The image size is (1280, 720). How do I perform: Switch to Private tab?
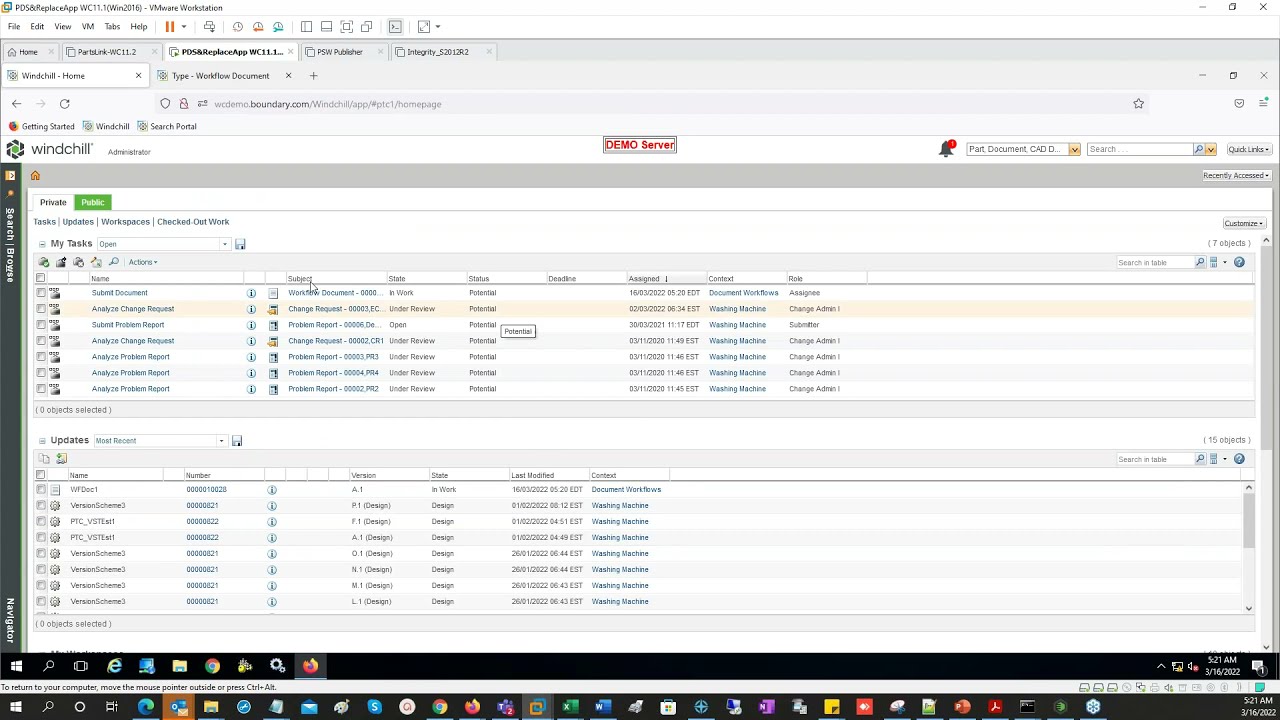coord(53,202)
